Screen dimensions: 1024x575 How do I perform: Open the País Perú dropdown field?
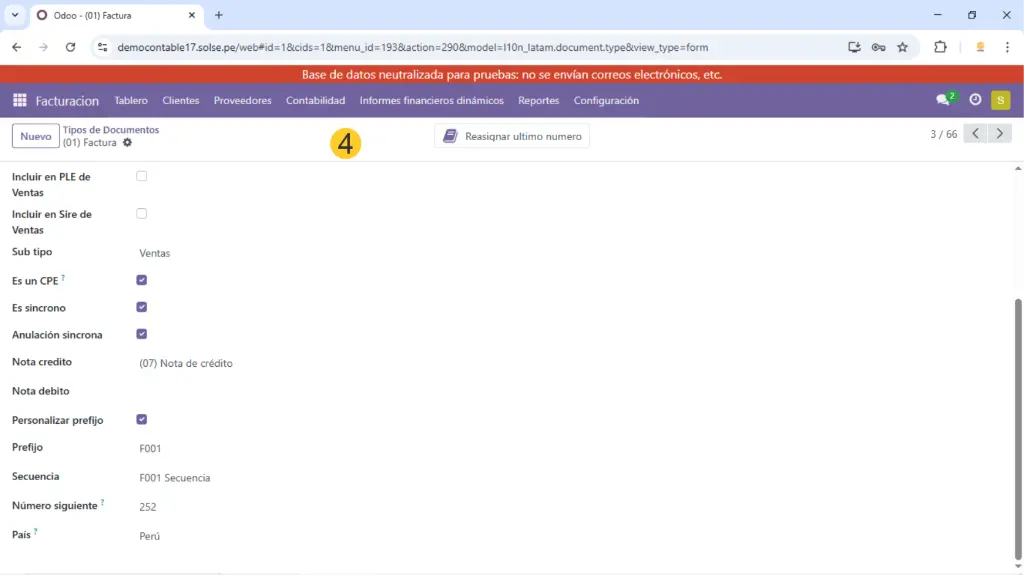pyautogui.click(x=300, y=536)
